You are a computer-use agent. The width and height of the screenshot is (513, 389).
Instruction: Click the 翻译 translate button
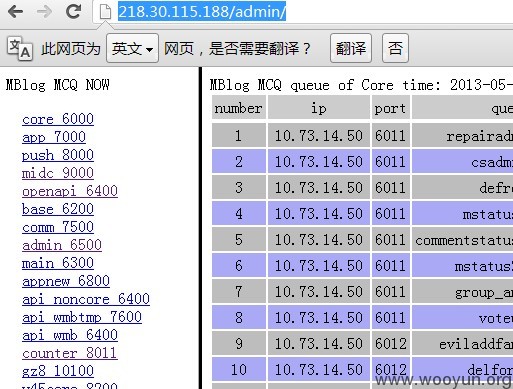351,48
